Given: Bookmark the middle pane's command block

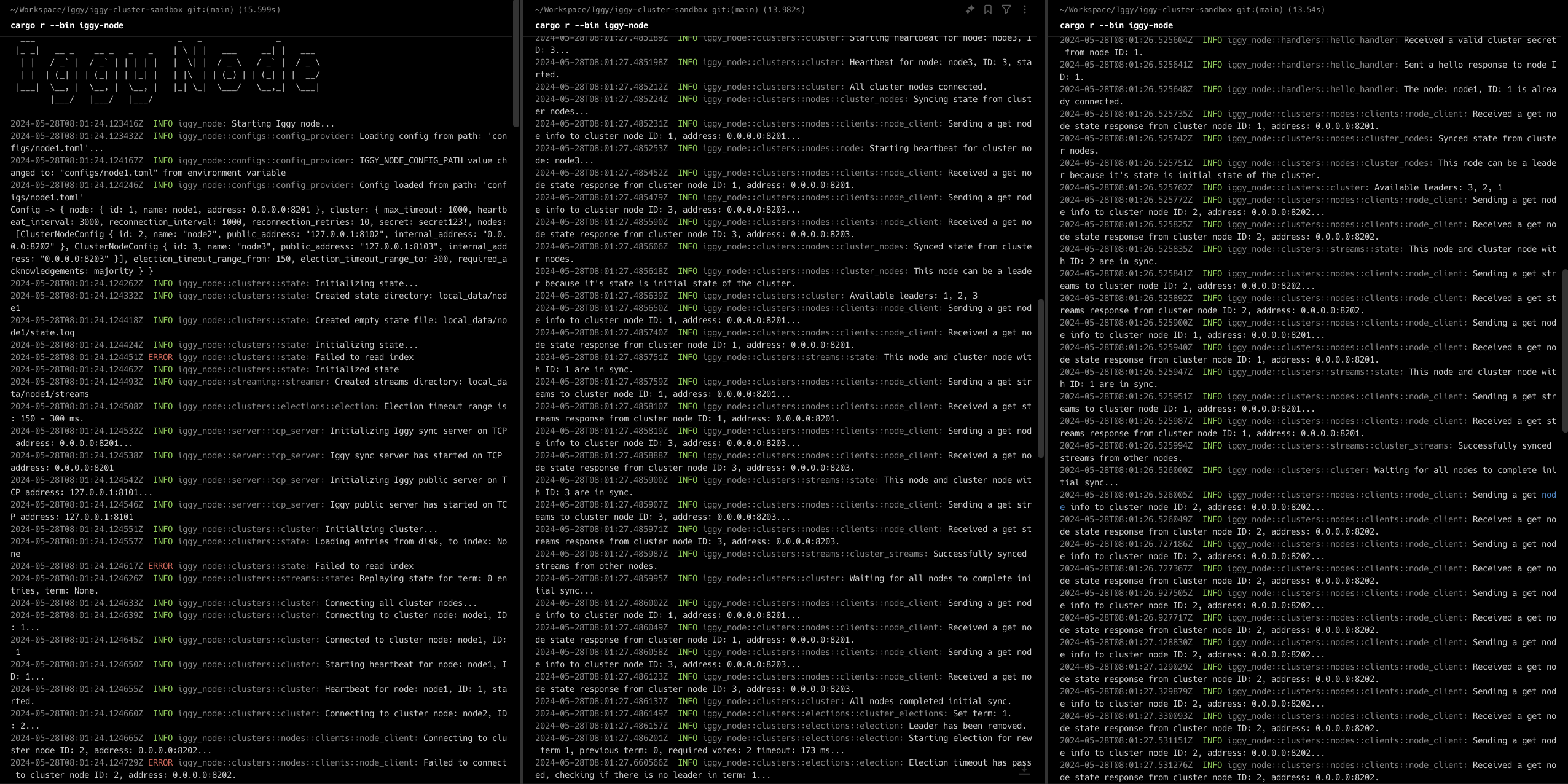Looking at the screenshot, I should (988, 9).
